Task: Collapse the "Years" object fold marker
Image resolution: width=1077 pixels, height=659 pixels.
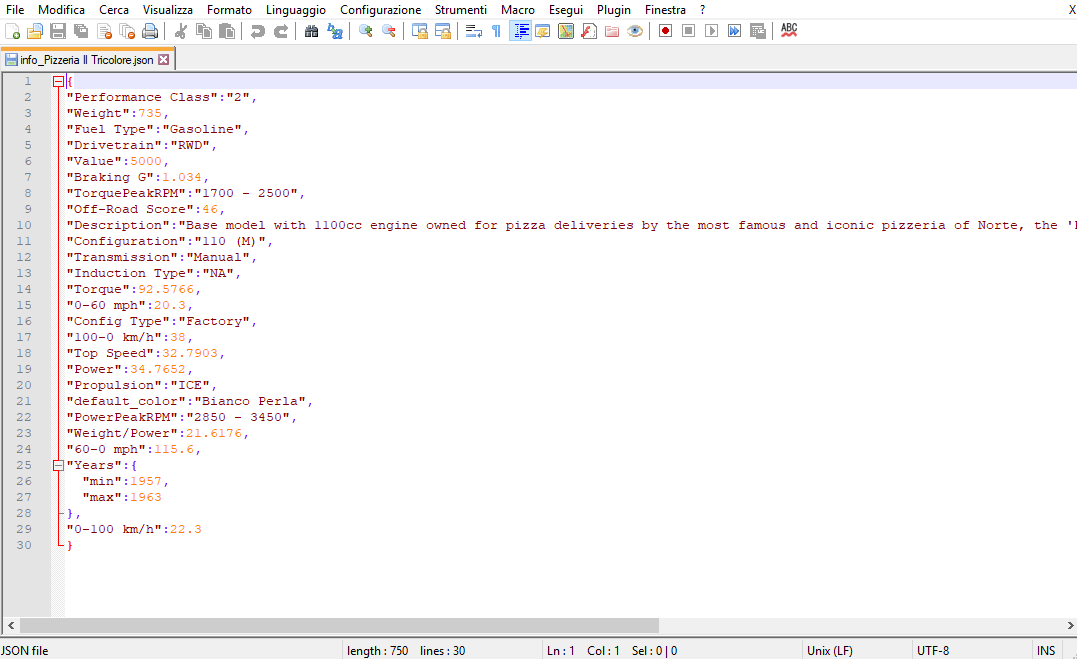Action: [x=58, y=465]
